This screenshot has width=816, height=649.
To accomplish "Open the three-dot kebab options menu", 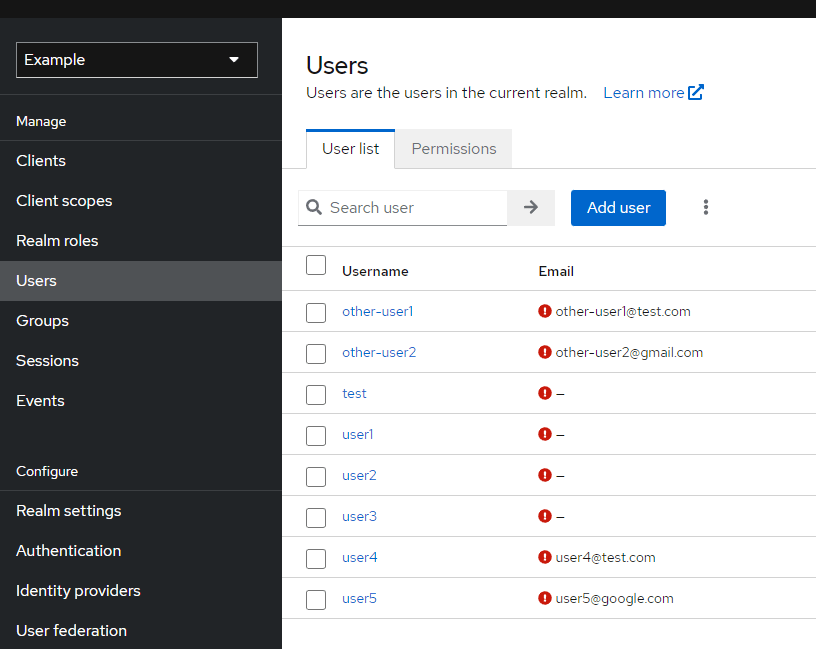I will pyautogui.click(x=706, y=207).
